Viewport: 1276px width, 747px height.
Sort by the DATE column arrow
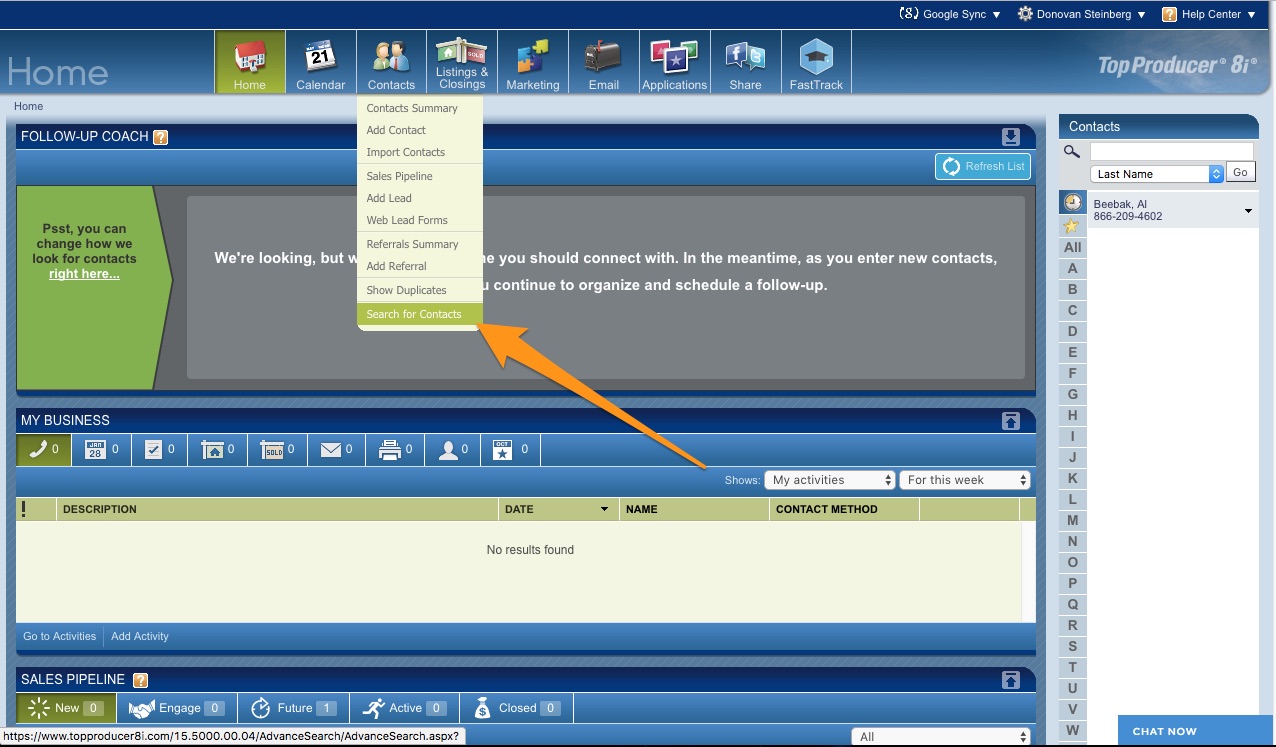tap(604, 510)
